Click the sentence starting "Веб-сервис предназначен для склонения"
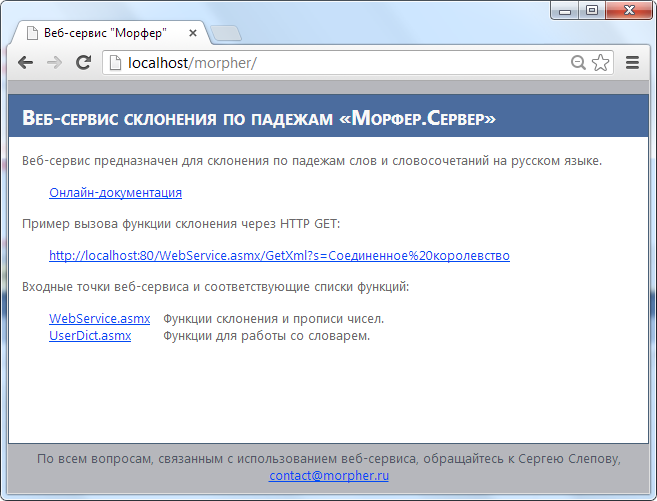 pos(312,161)
